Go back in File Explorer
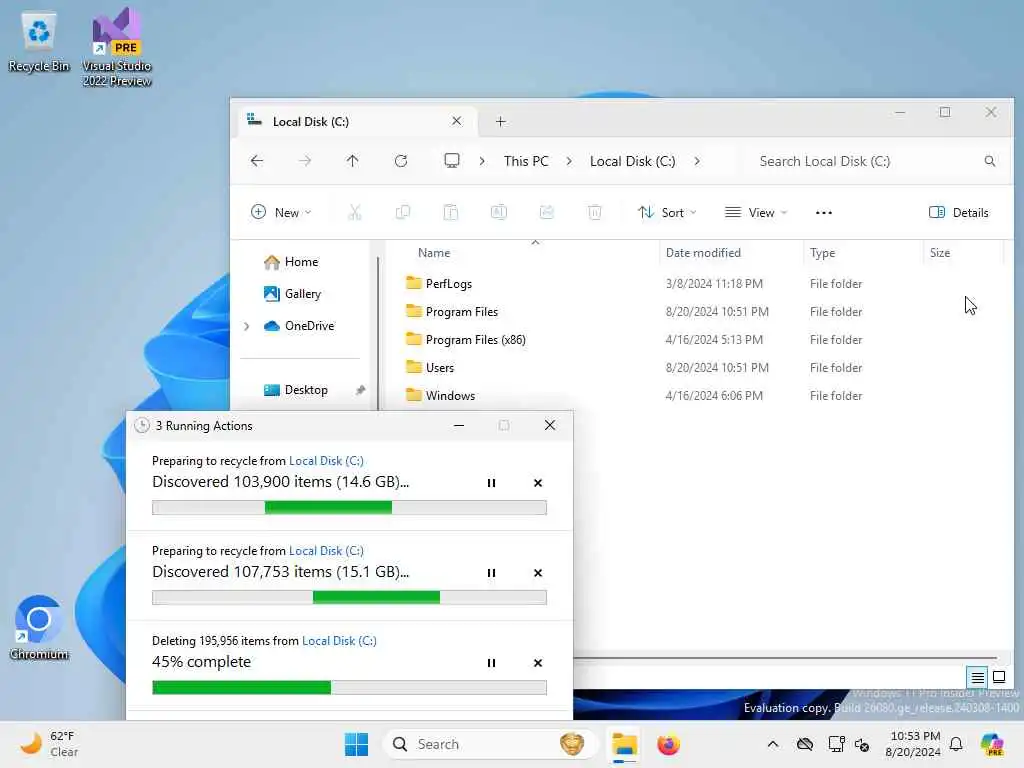Image resolution: width=1024 pixels, height=768 pixels. (x=257, y=161)
